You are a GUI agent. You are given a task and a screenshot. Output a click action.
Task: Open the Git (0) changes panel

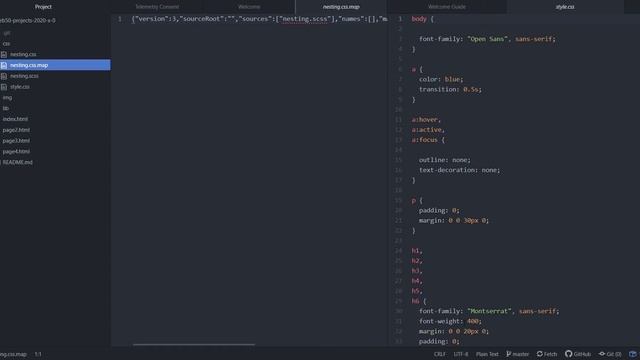[614, 354]
